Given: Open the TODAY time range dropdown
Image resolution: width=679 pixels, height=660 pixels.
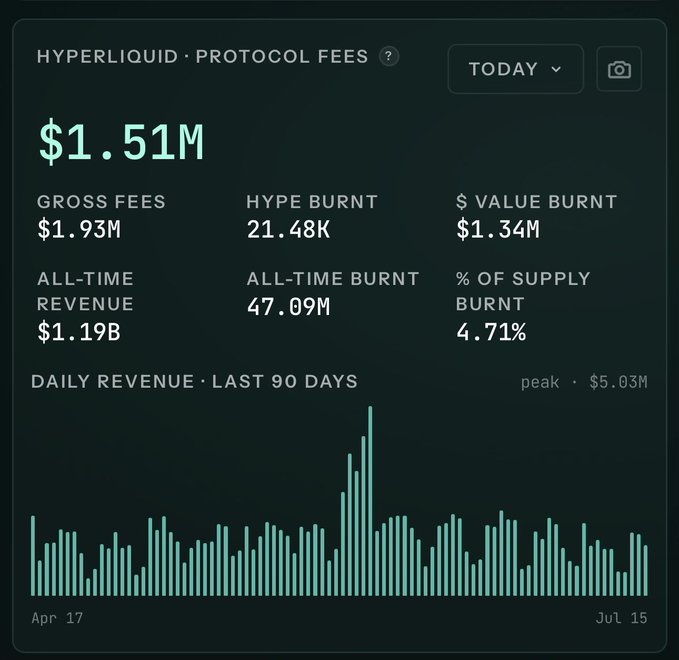Looking at the screenshot, I should 515,69.
